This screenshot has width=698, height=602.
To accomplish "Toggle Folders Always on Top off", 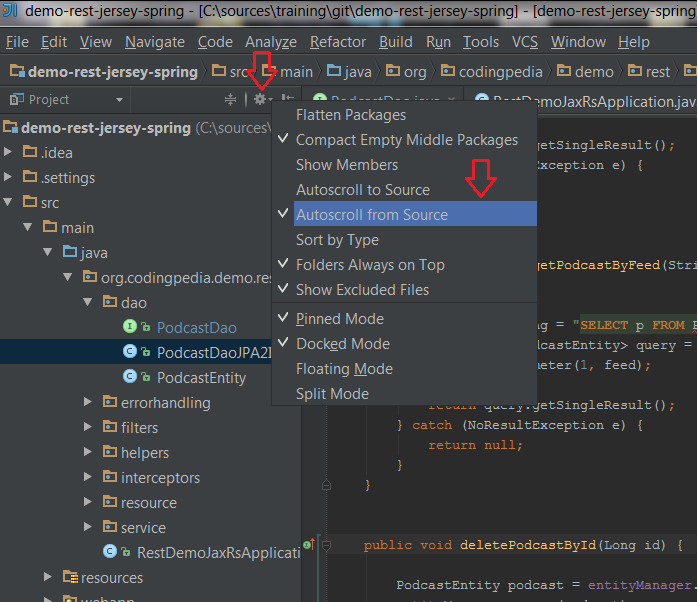I will tap(369, 265).
